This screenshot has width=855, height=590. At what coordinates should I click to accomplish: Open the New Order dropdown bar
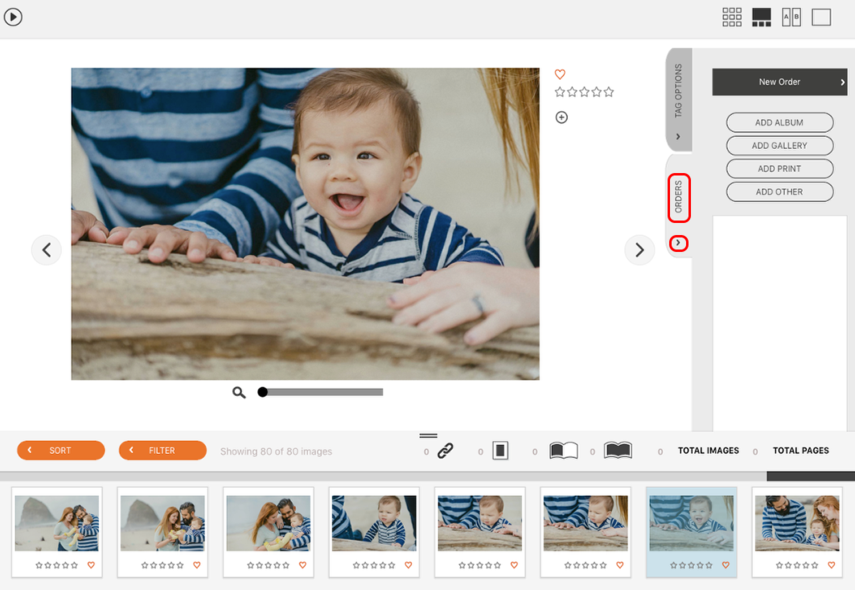tap(779, 82)
